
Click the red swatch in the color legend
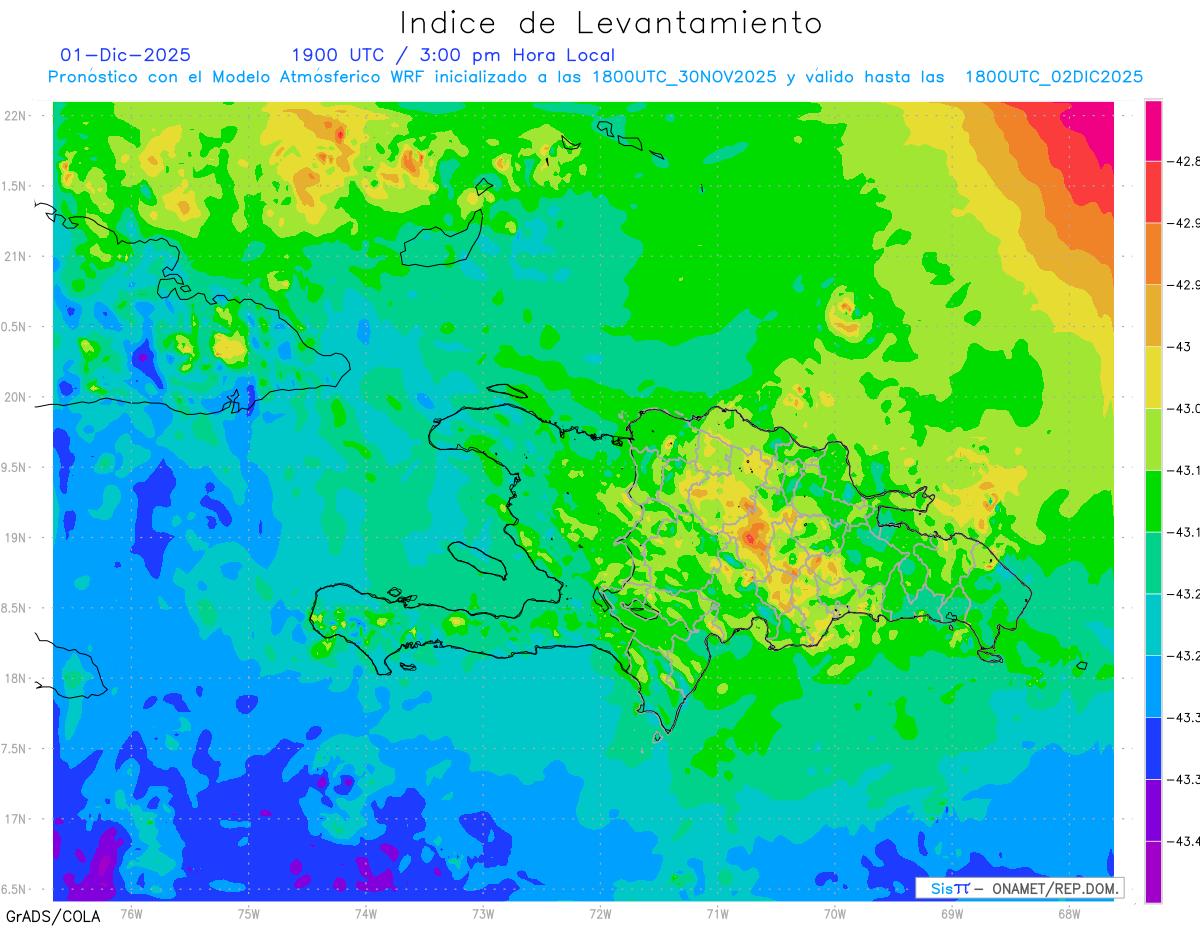[x=1153, y=192]
